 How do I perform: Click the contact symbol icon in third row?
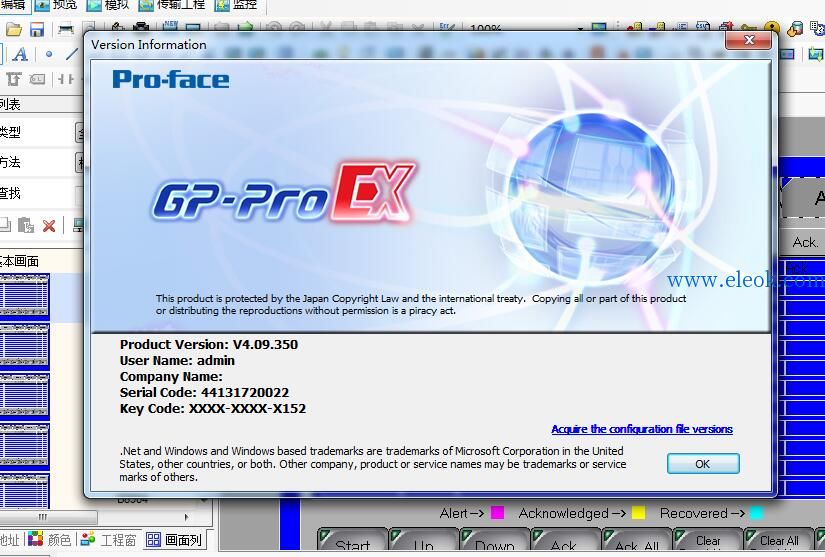[x=66, y=79]
